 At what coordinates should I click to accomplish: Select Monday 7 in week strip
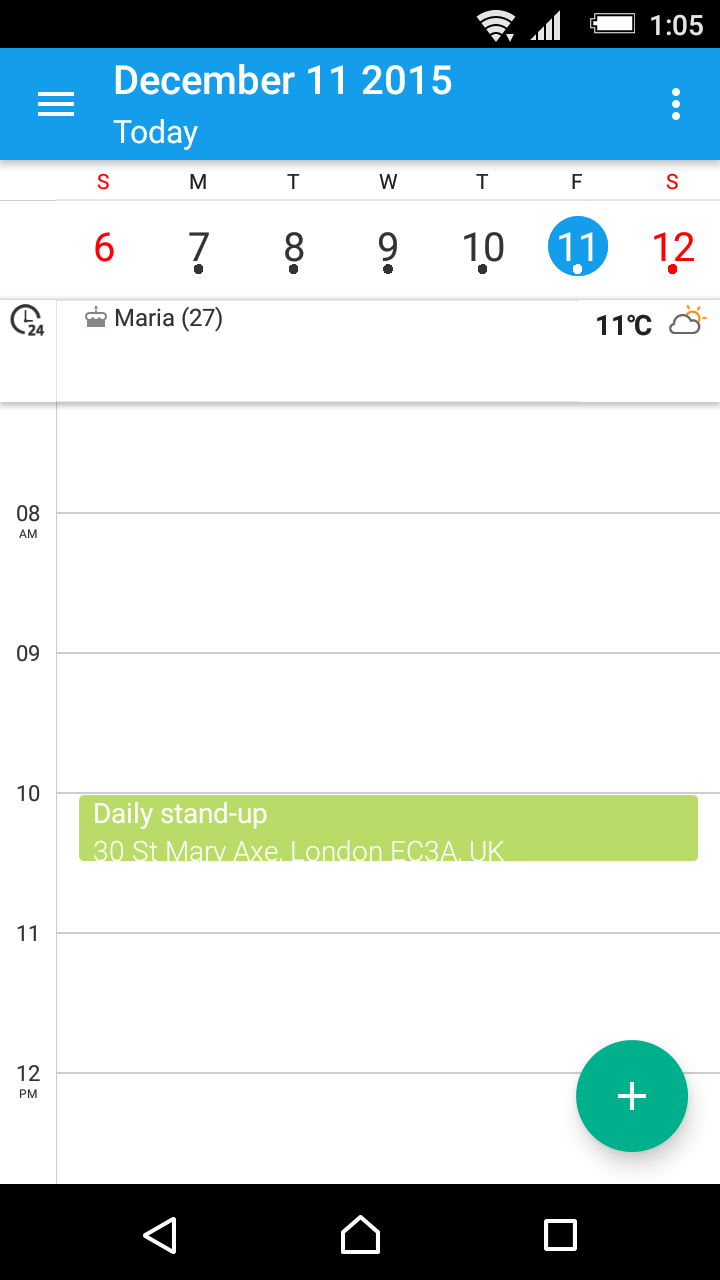(x=199, y=247)
